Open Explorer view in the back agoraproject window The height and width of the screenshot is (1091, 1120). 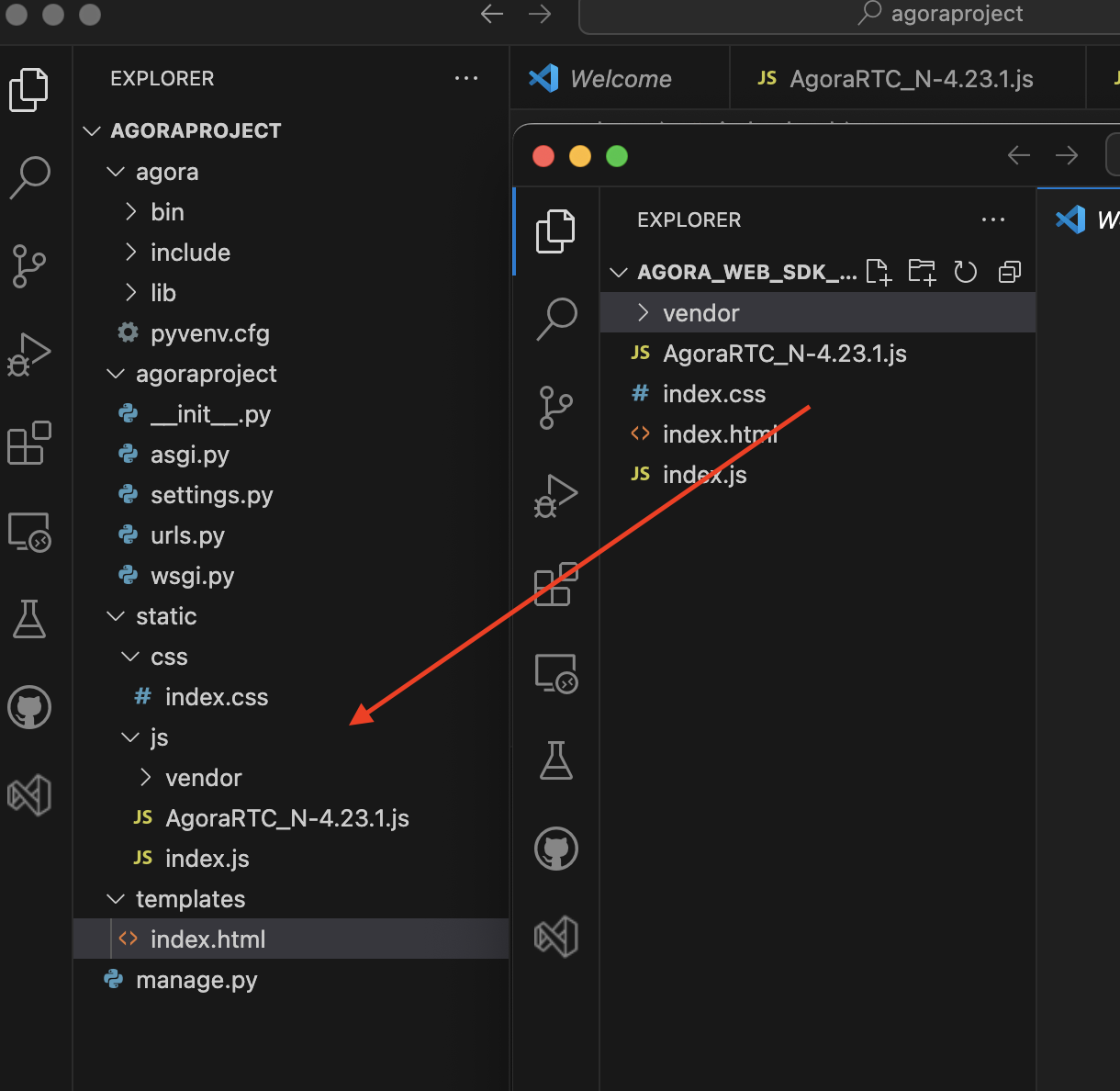tap(28, 90)
